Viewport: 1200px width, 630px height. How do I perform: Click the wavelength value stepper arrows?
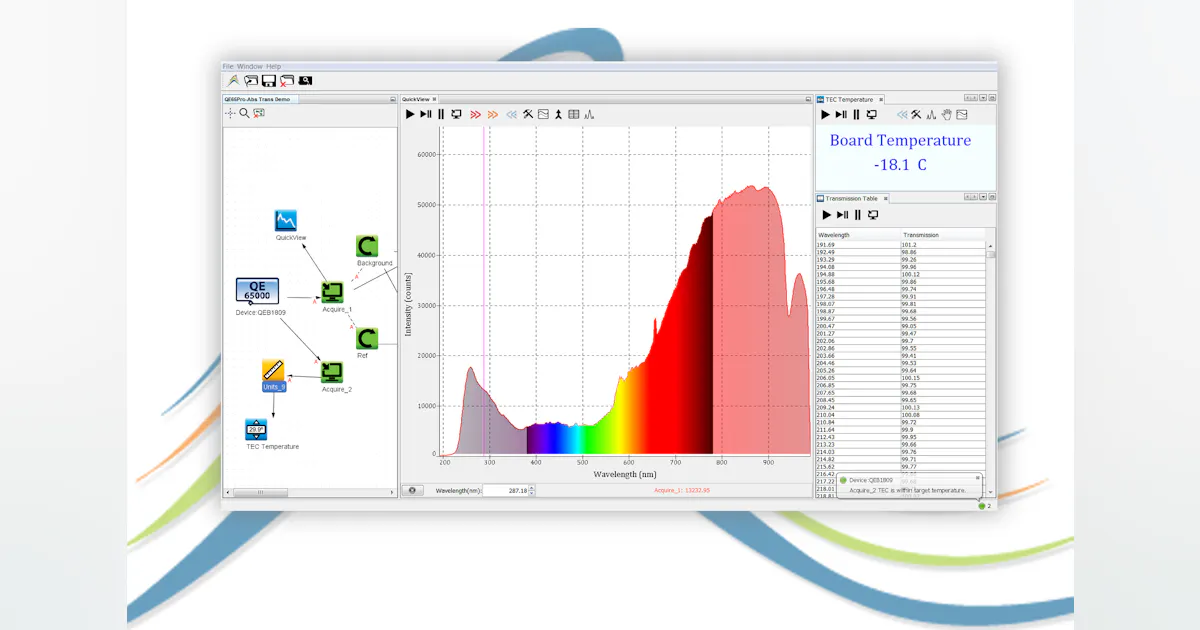click(532, 490)
